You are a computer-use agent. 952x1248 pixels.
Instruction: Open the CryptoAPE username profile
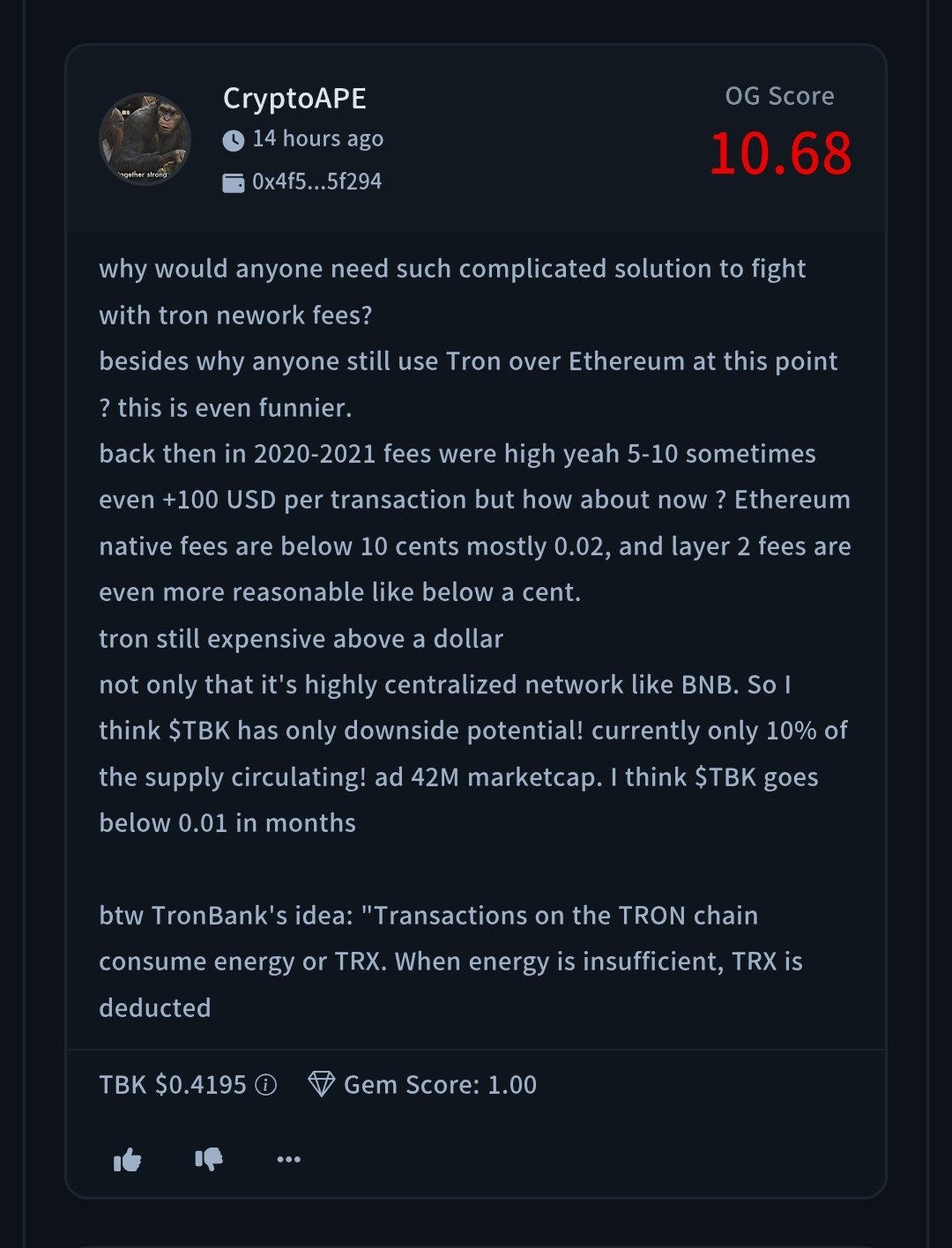click(294, 98)
